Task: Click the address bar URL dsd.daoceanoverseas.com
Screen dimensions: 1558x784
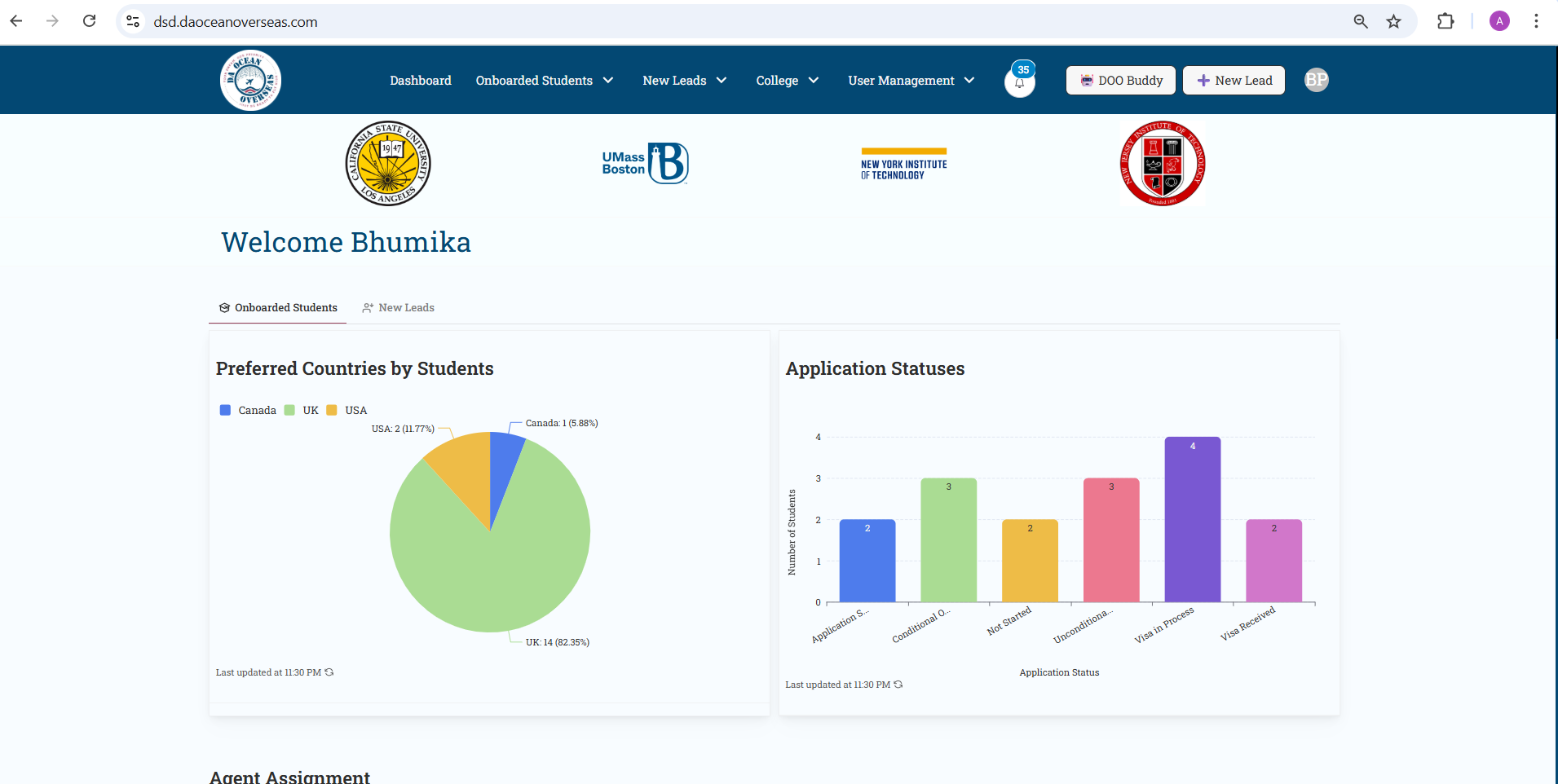Action: pos(236,22)
